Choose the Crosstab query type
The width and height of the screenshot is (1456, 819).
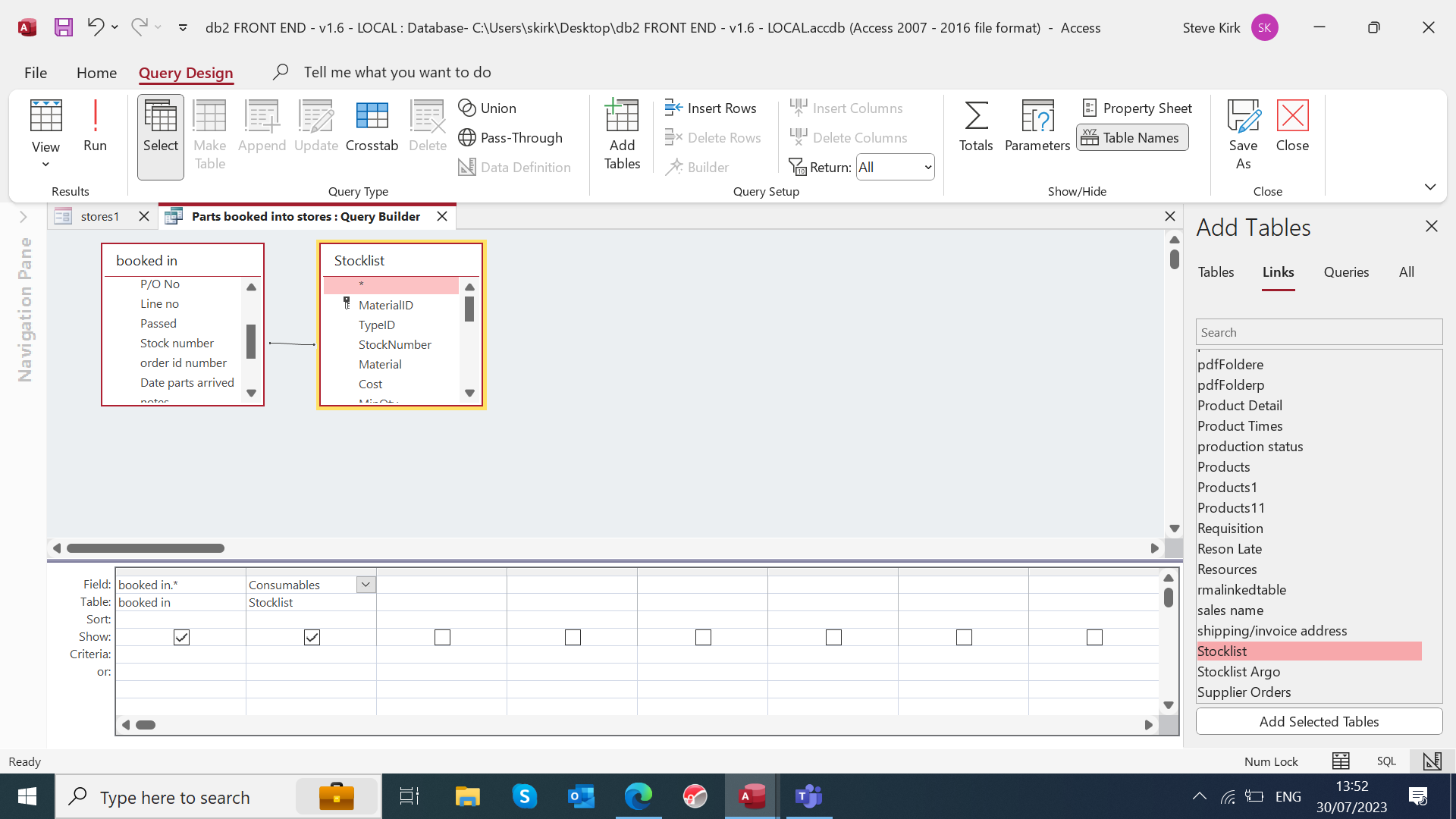[x=372, y=127]
